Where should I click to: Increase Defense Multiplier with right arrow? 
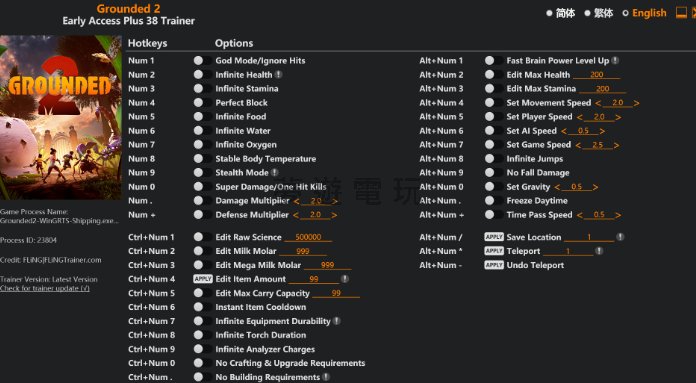(334, 215)
